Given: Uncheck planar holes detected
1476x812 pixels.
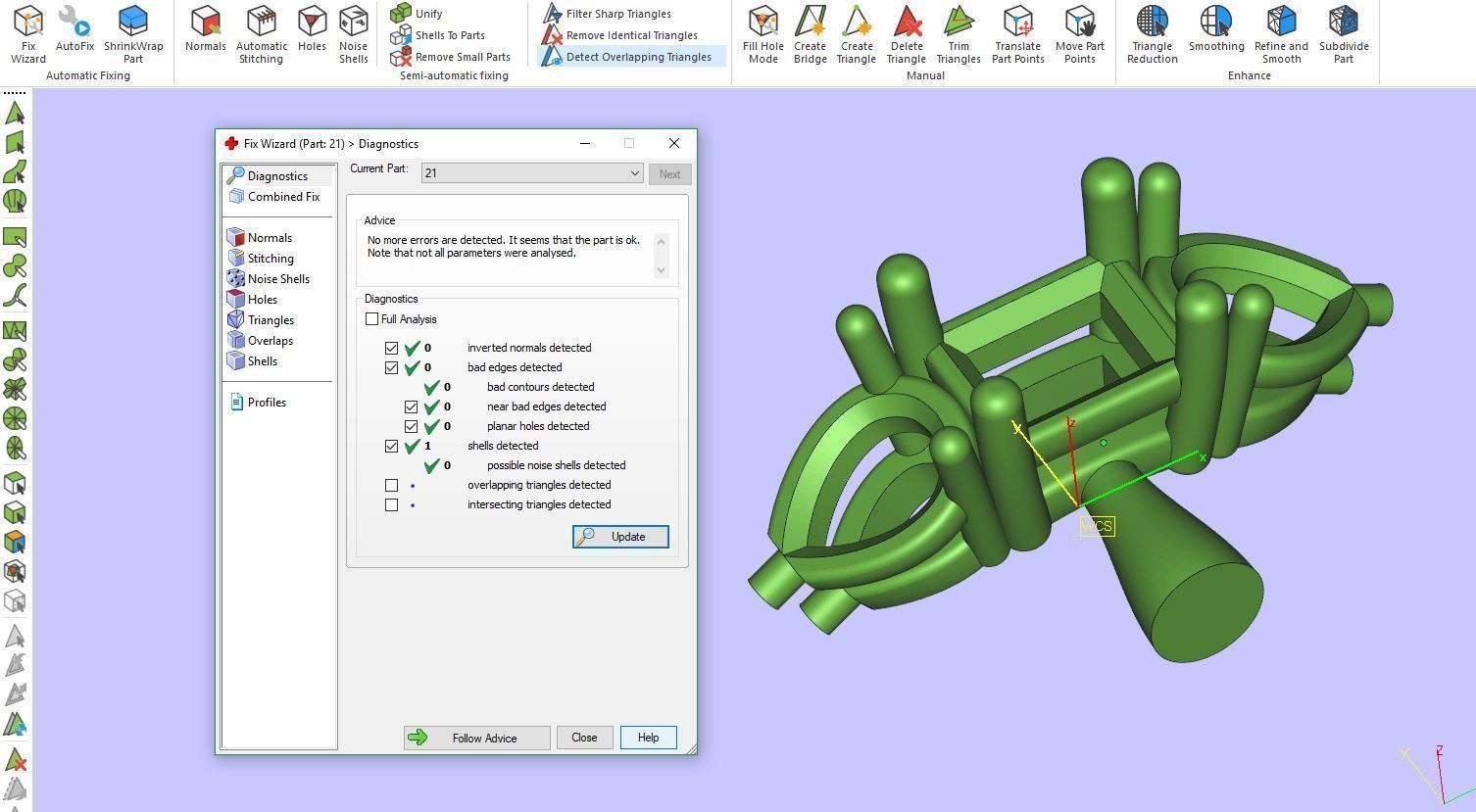Looking at the screenshot, I should pos(411,426).
